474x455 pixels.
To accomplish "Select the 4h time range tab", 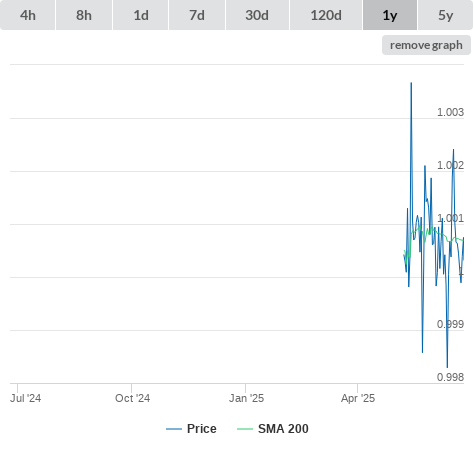I will click(x=28, y=15).
